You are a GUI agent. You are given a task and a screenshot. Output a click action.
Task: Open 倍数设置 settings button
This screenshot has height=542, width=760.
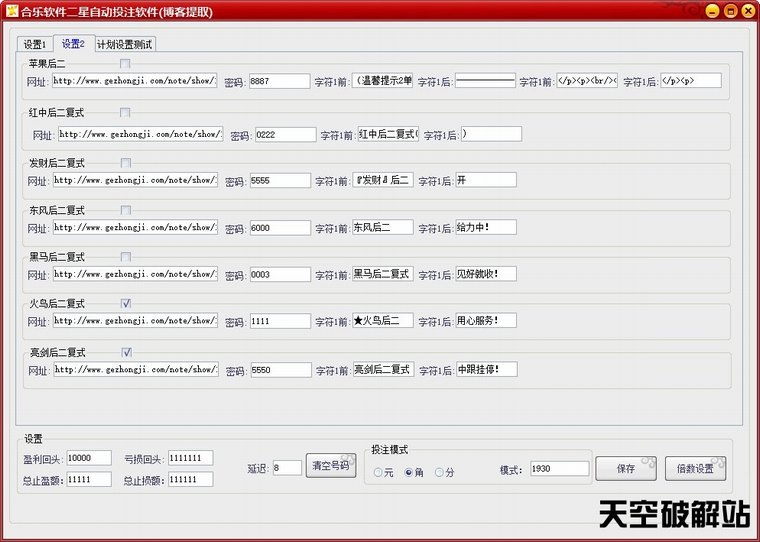tap(695, 468)
